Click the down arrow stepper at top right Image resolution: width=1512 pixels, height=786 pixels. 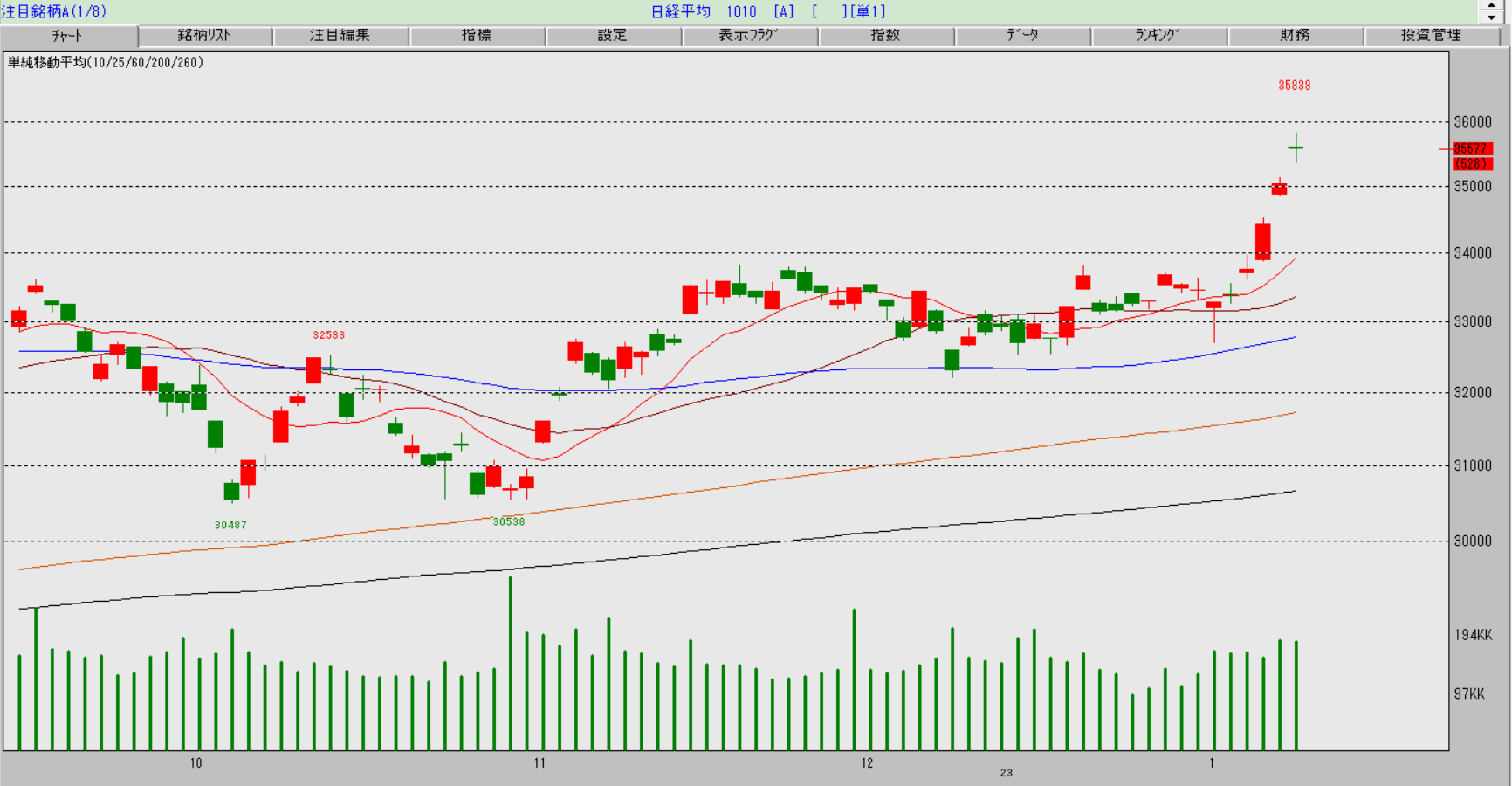click(1491, 17)
